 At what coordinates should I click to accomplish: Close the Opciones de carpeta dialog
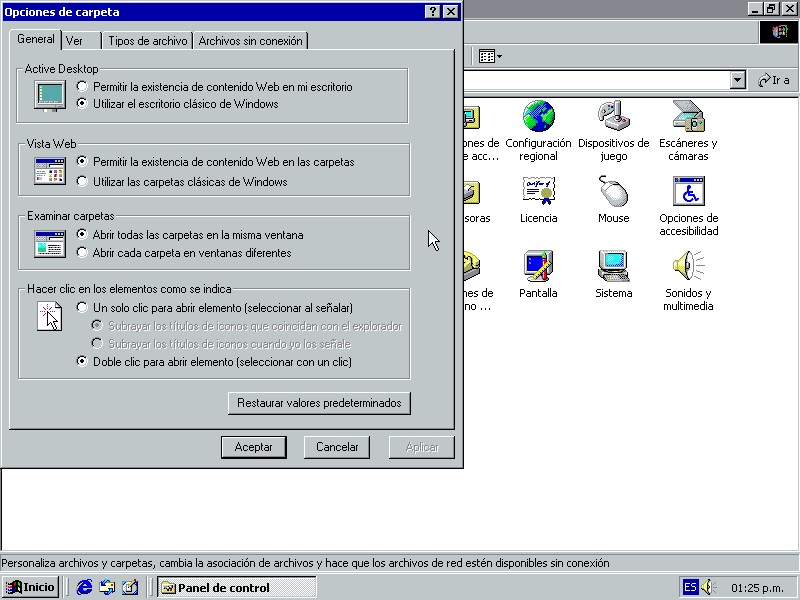[451, 12]
